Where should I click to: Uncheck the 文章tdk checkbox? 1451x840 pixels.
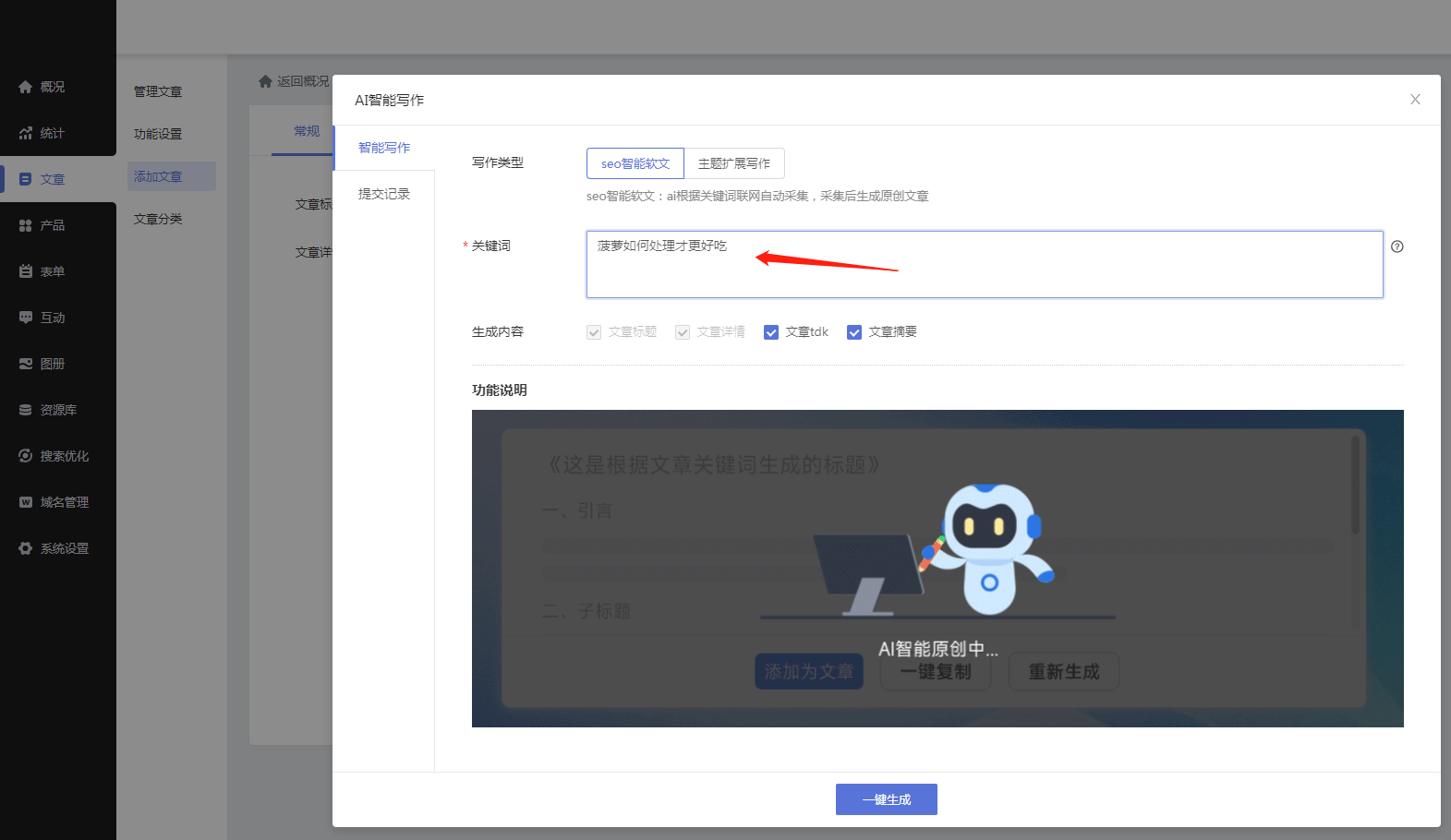[771, 332]
